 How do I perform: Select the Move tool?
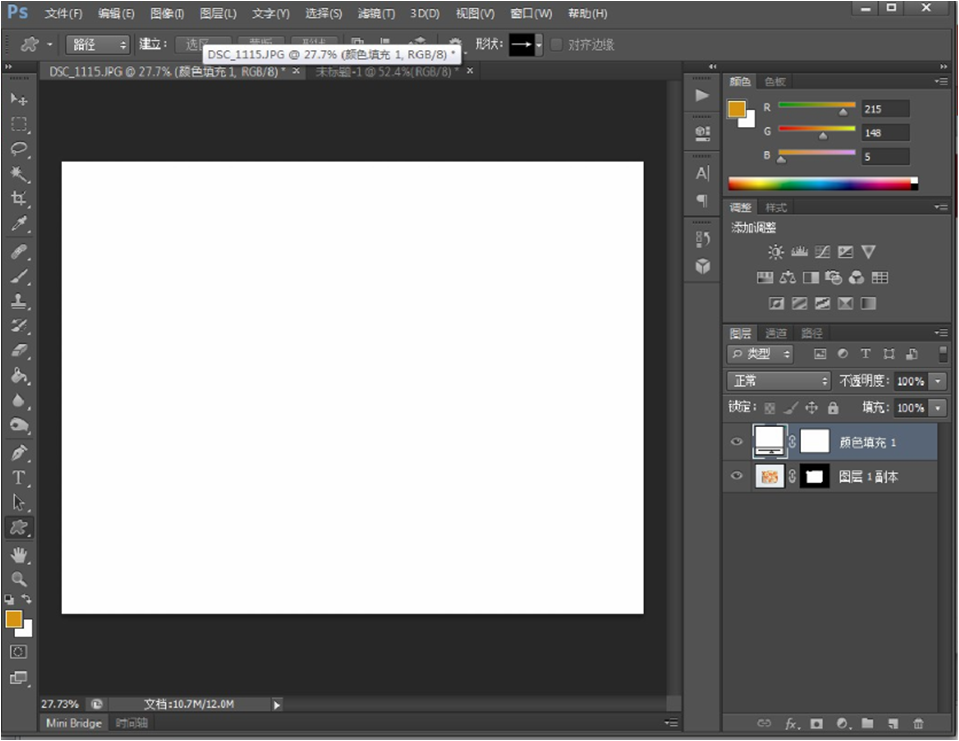pos(19,99)
